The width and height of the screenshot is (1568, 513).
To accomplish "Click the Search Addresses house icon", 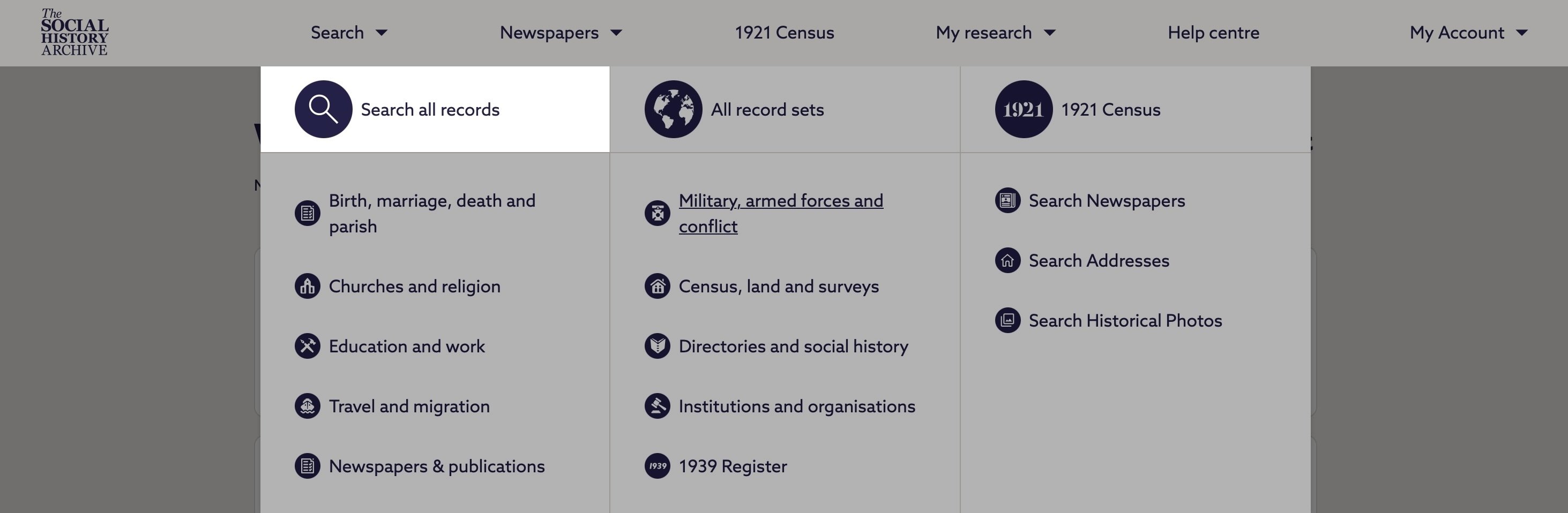I will 1007,260.
